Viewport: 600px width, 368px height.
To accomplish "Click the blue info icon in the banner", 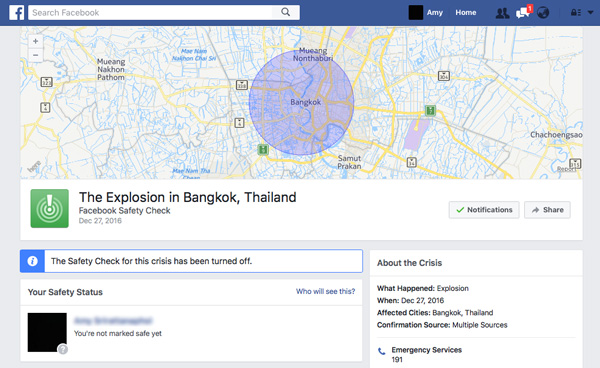I will (x=33, y=261).
